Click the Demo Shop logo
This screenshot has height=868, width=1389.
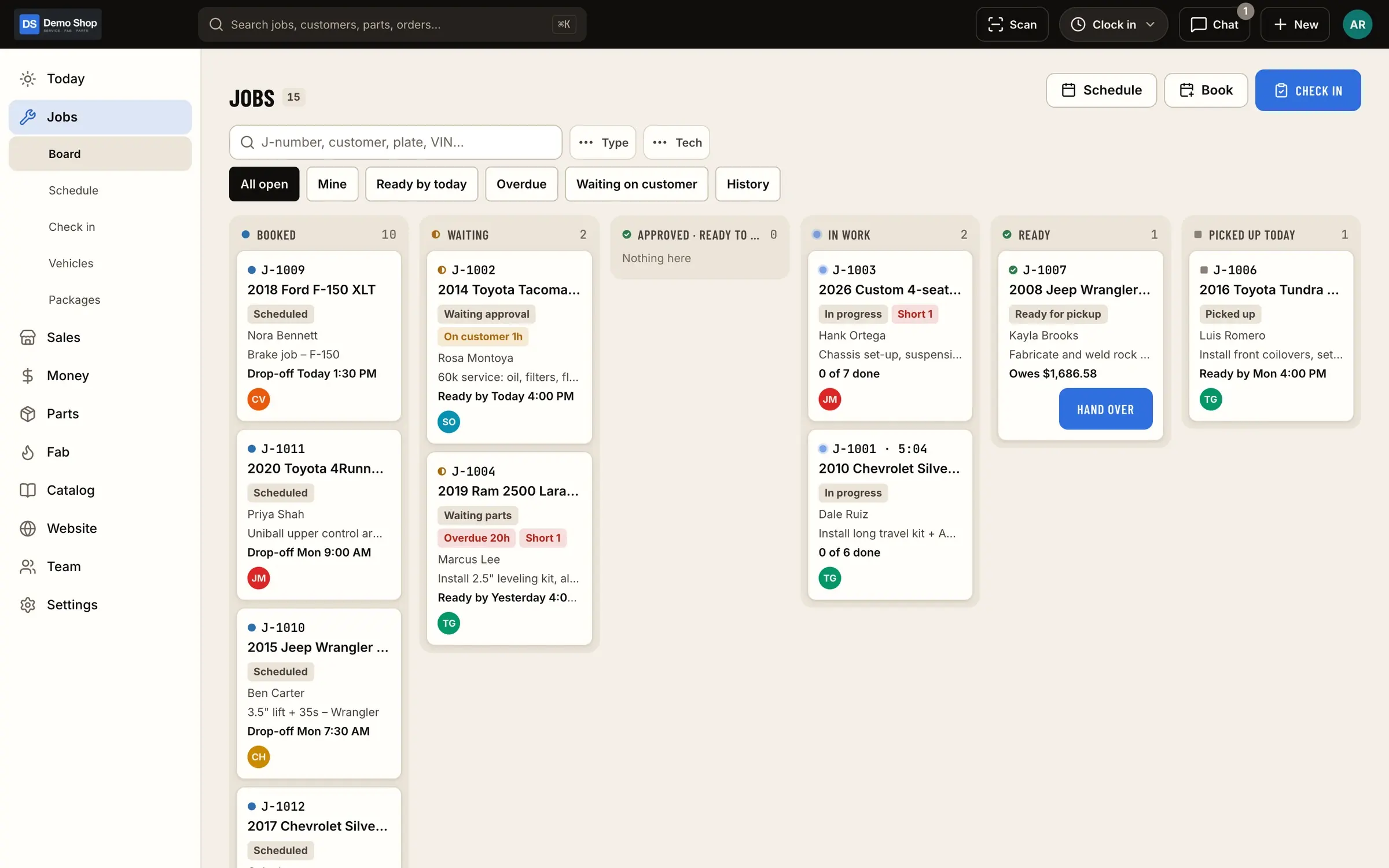tap(58, 24)
